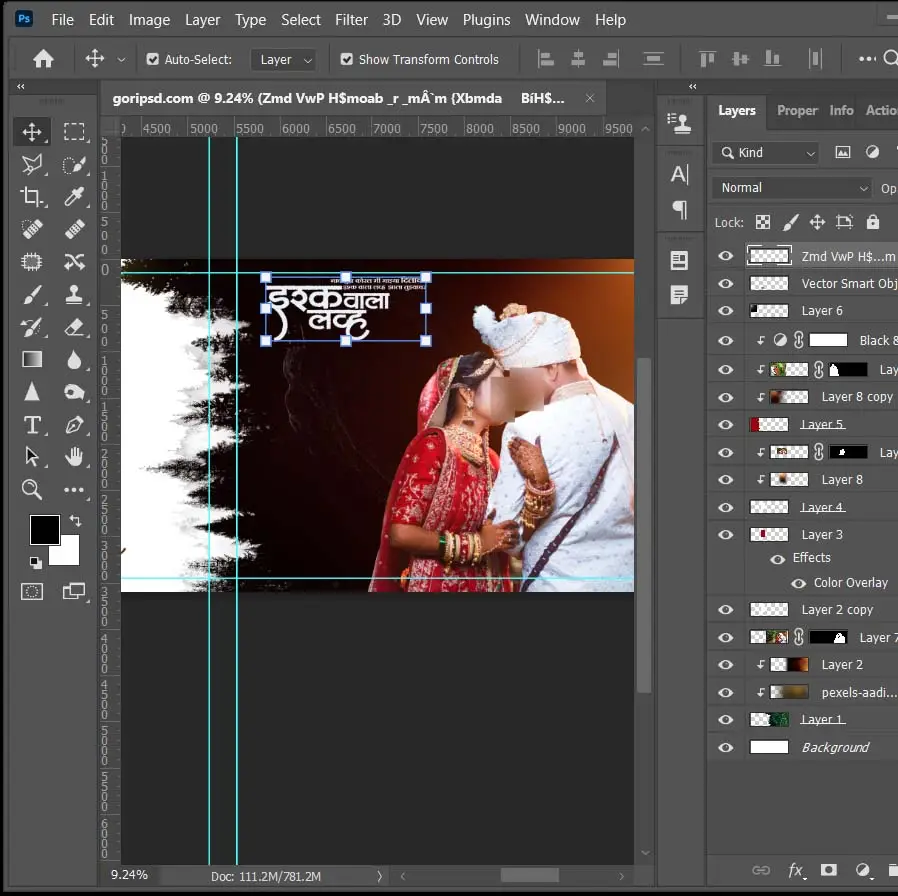Select the Zoom tool
This screenshot has height=896, width=898.
[32, 490]
